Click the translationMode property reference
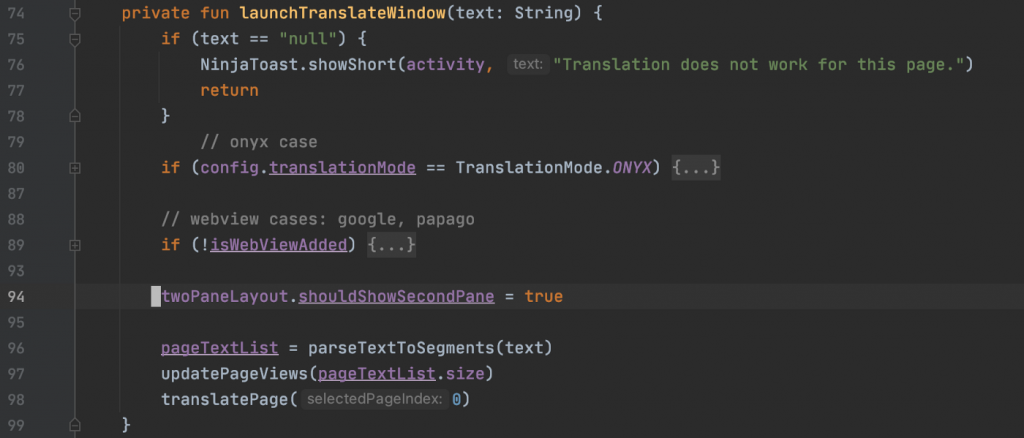 coord(343,168)
